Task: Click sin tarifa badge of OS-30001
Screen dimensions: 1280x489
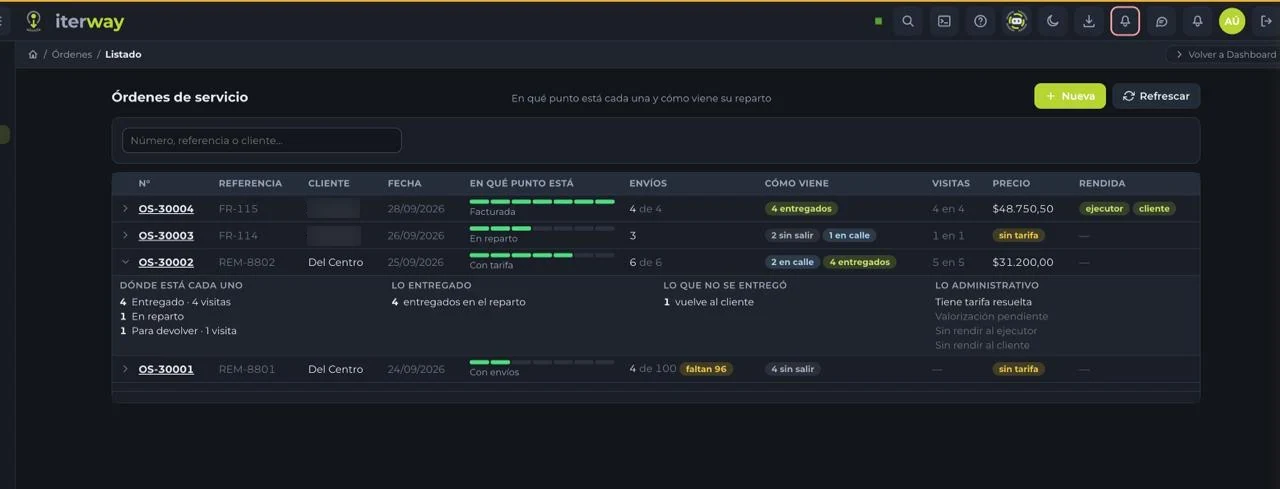Action: click(1019, 369)
